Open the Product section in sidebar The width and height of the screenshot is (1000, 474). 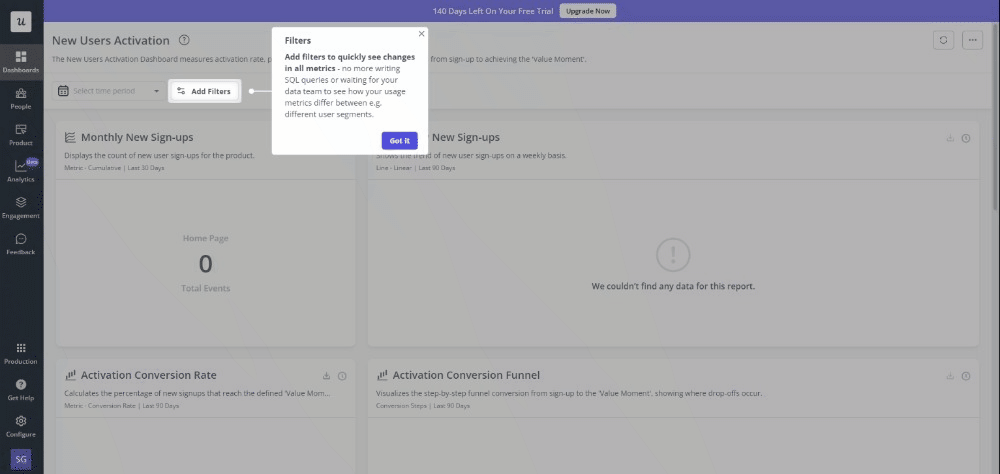[x=21, y=134]
